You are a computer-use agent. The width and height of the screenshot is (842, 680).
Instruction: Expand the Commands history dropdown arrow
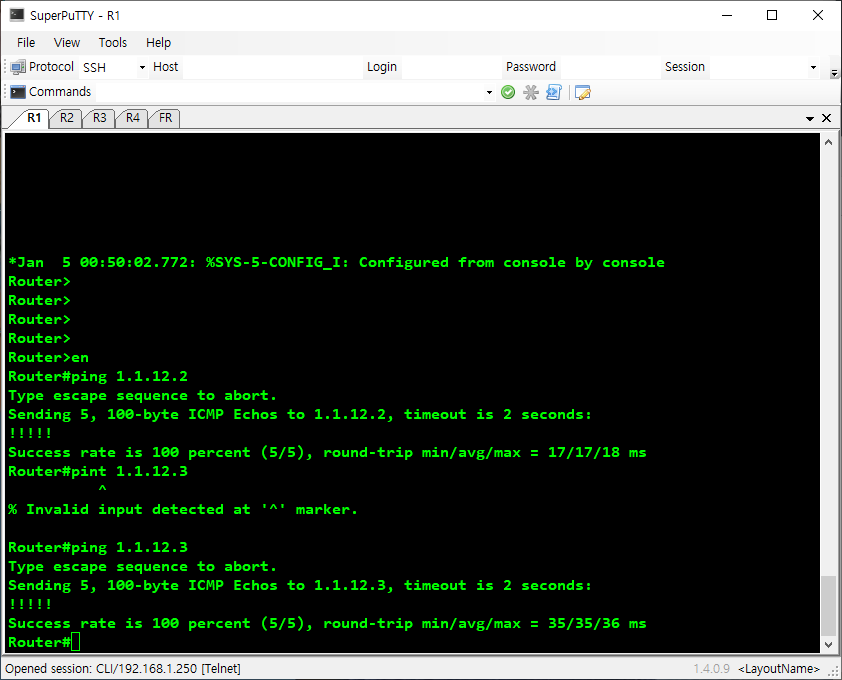tap(489, 92)
